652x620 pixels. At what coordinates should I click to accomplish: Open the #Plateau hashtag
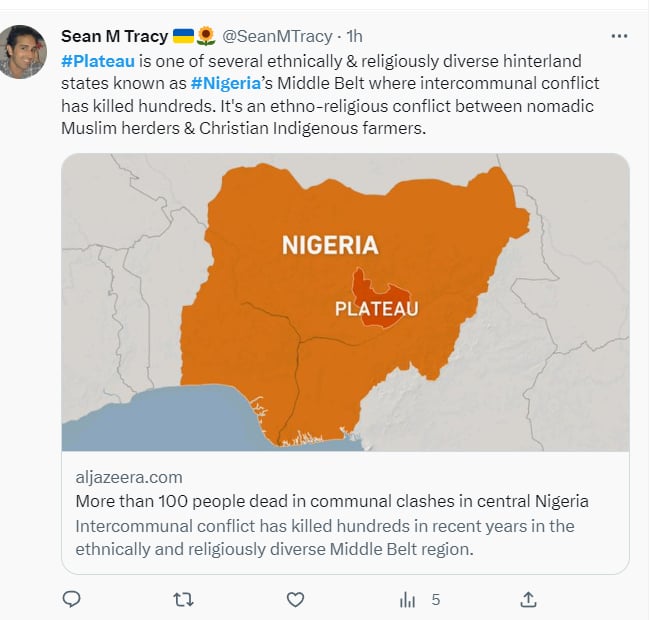98,61
